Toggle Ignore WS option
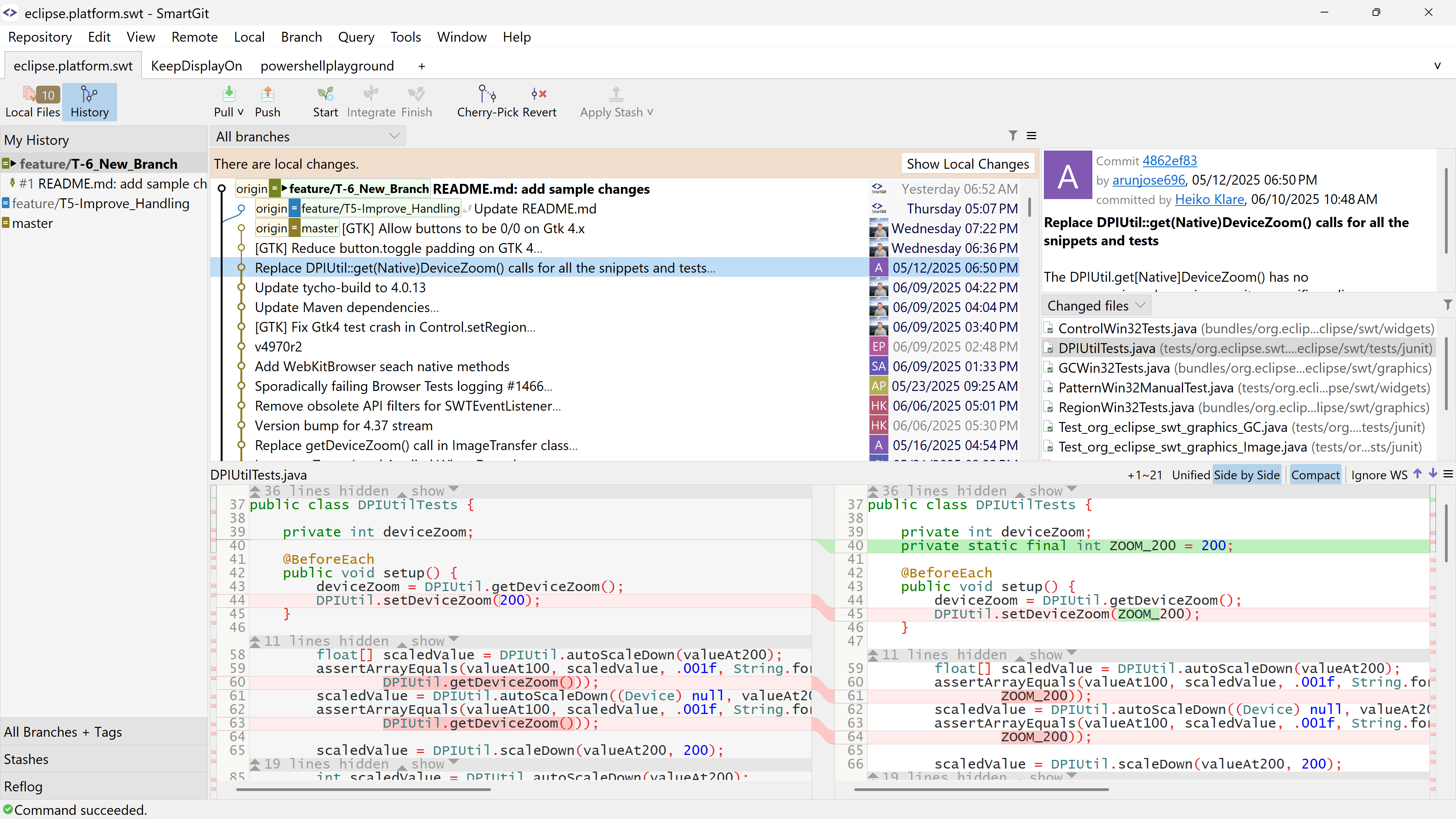Viewport: 1456px width, 819px height. 1379,475
